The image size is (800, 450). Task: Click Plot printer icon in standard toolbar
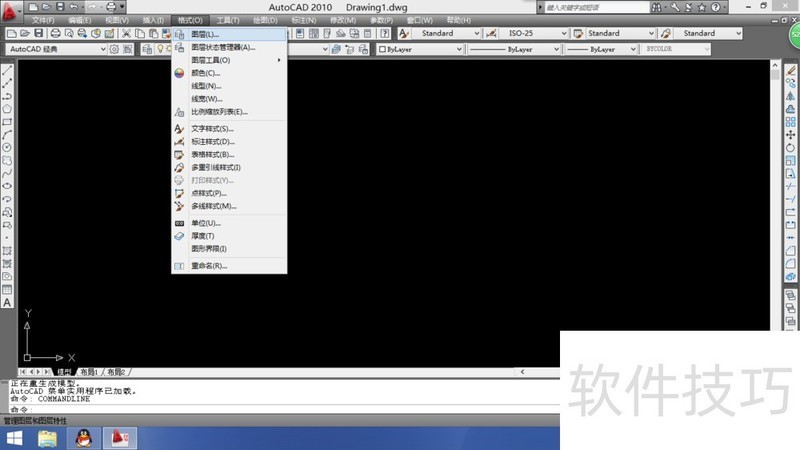pyautogui.click(x=55, y=33)
